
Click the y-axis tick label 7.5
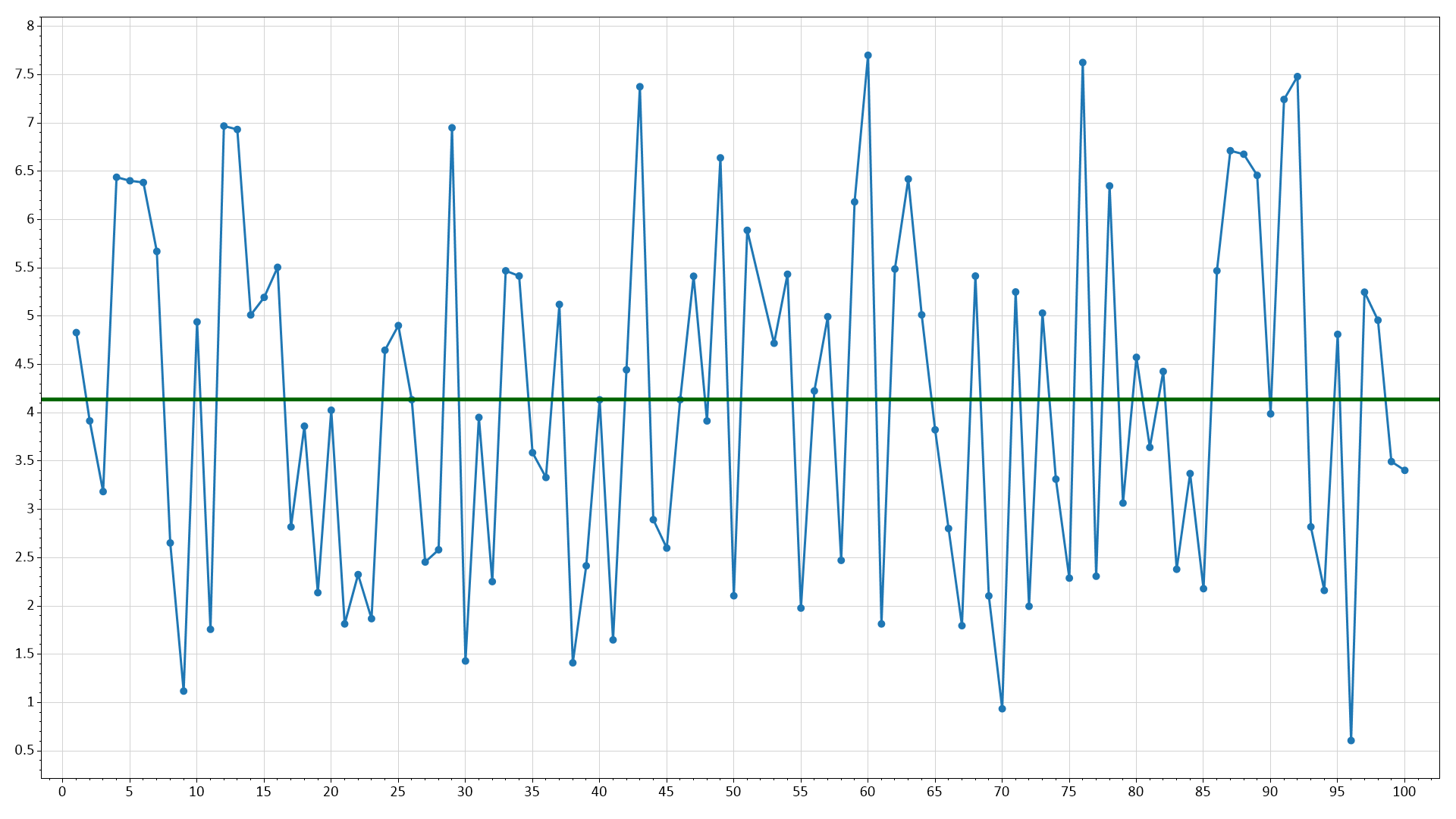point(25,74)
